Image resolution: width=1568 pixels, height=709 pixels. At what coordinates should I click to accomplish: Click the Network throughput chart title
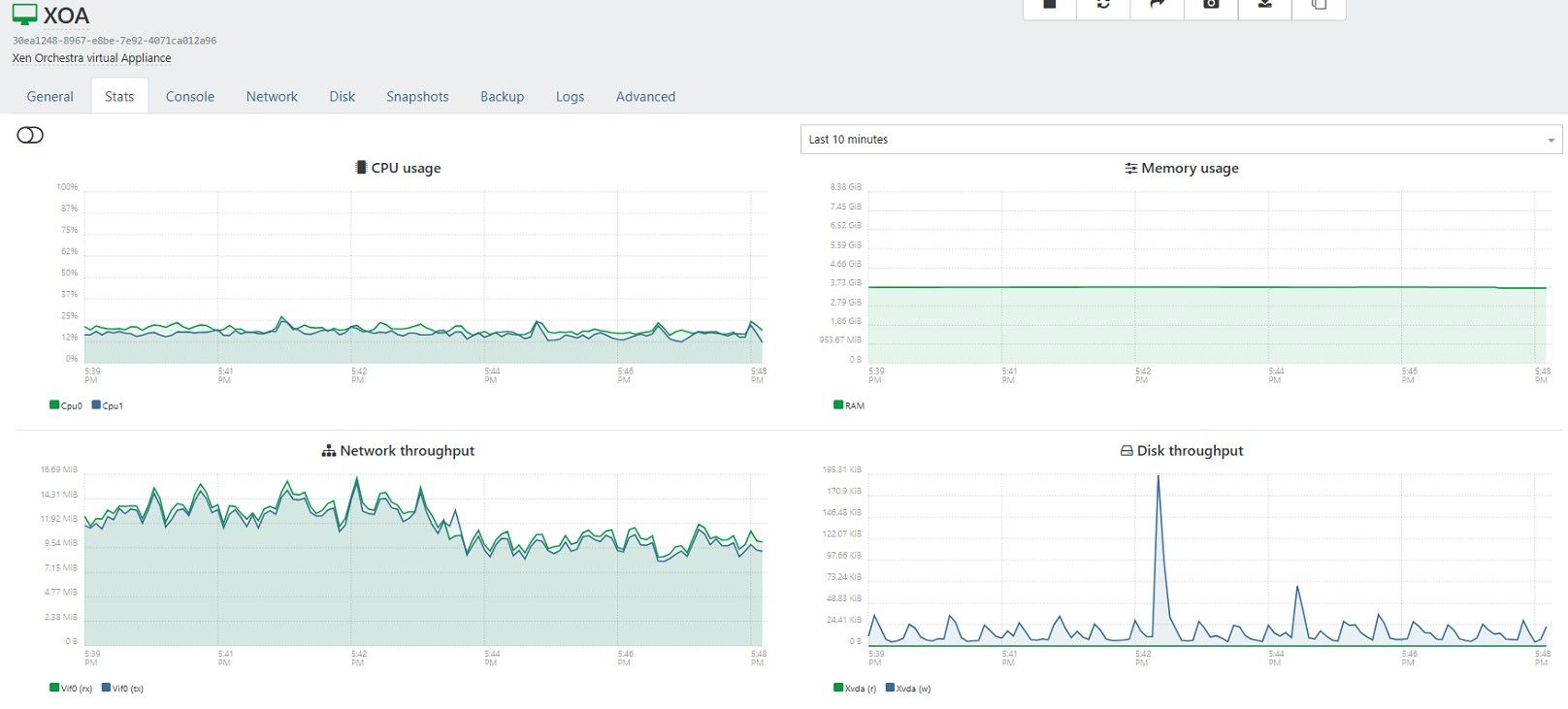(x=408, y=451)
